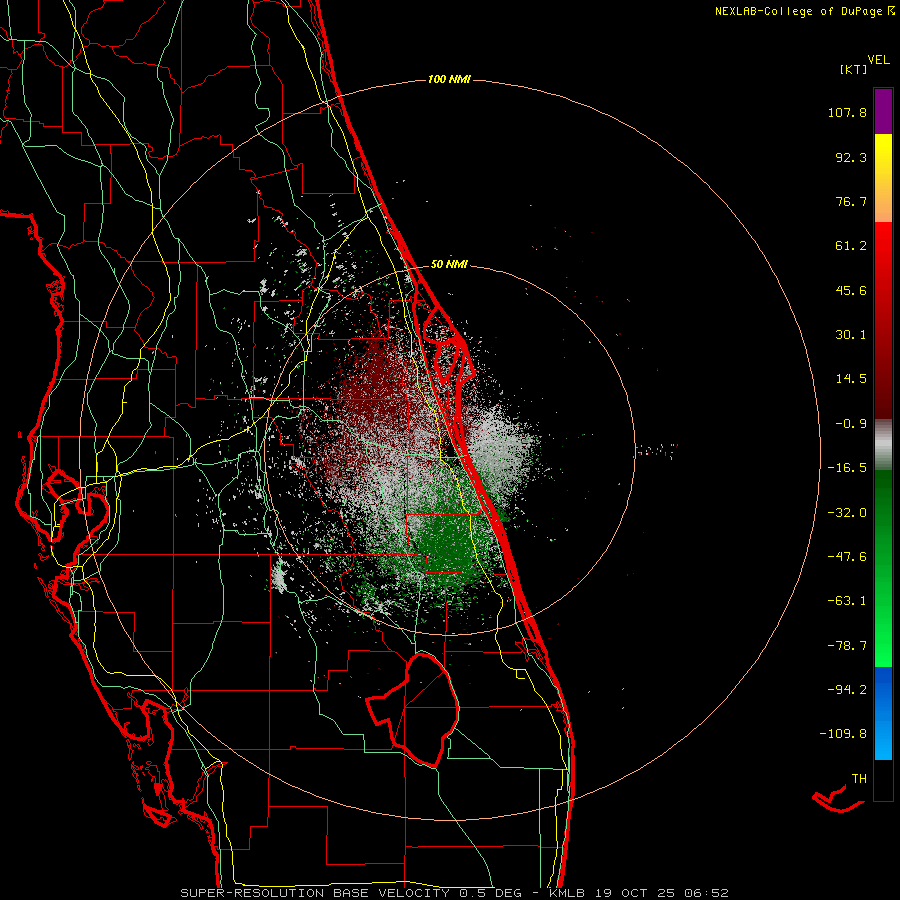Viewport: 900px width, 900px height.
Task: Click the yellow segment of the color bar
Action: pos(883,156)
